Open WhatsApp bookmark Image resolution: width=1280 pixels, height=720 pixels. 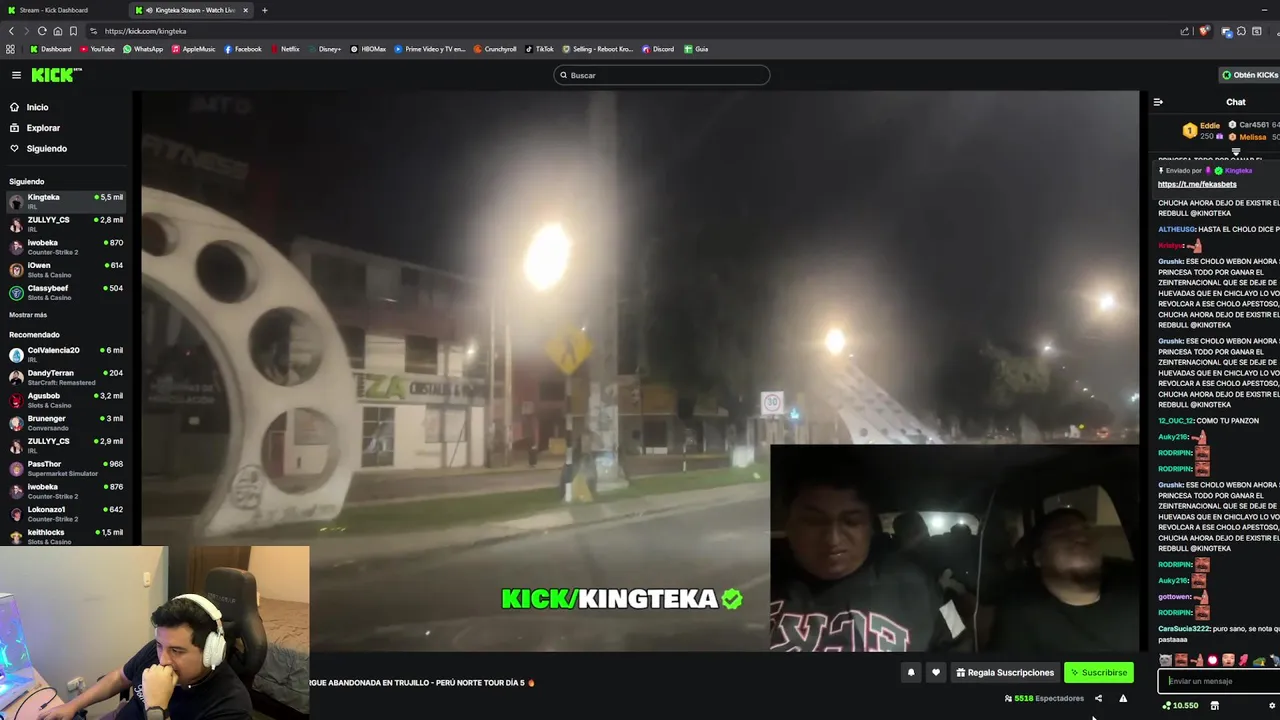(142, 49)
